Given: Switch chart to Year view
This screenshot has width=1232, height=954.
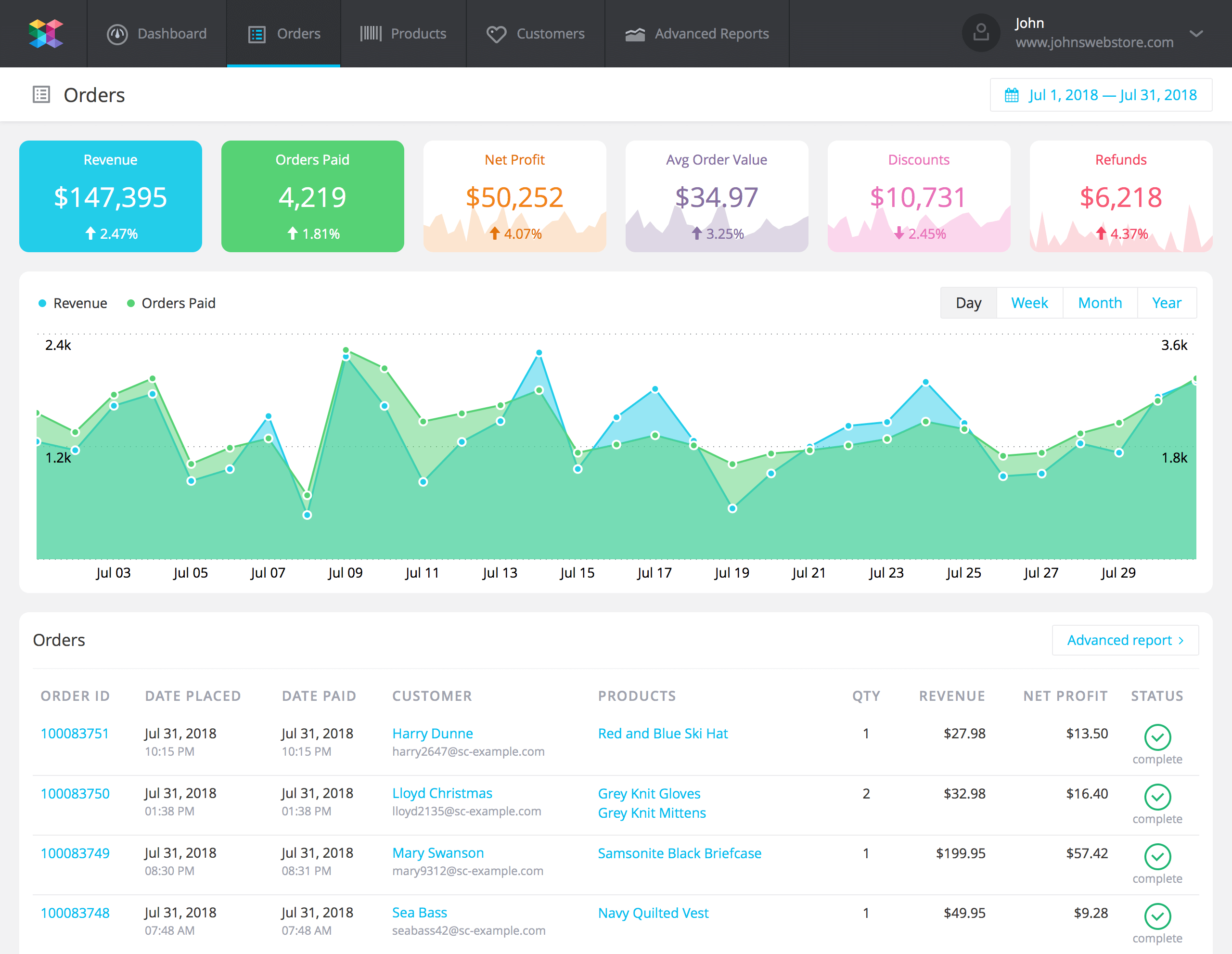Looking at the screenshot, I should point(1167,303).
